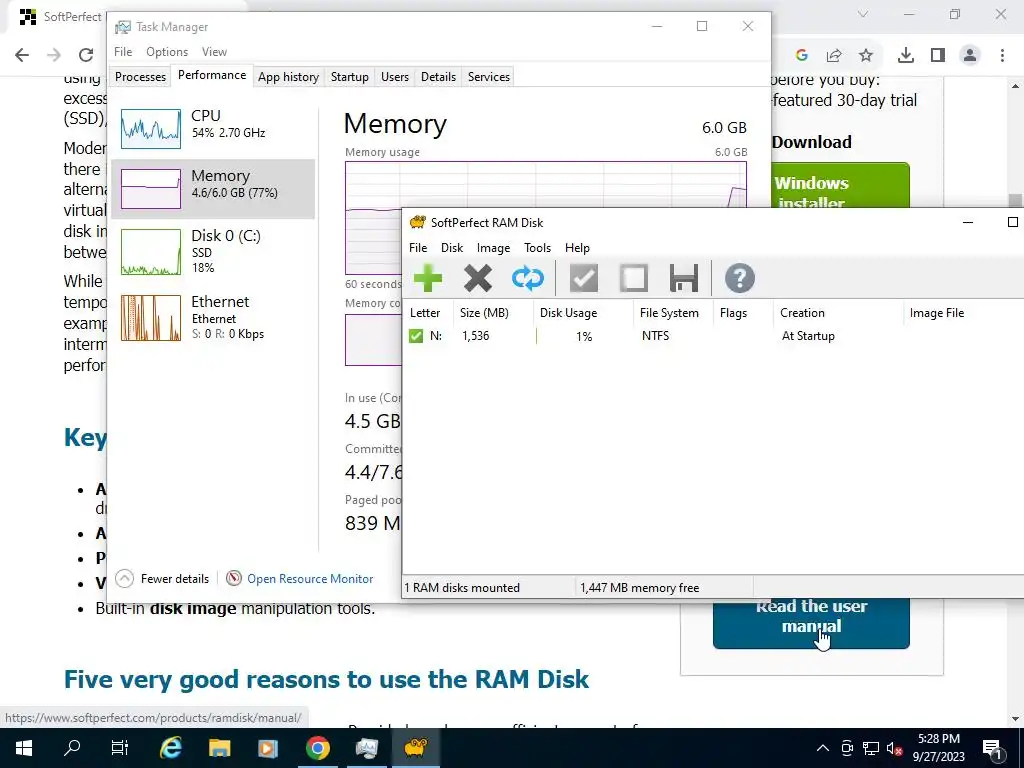Switch to Startup tab in Task Manager
The height and width of the screenshot is (768, 1024).
pos(349,76)
